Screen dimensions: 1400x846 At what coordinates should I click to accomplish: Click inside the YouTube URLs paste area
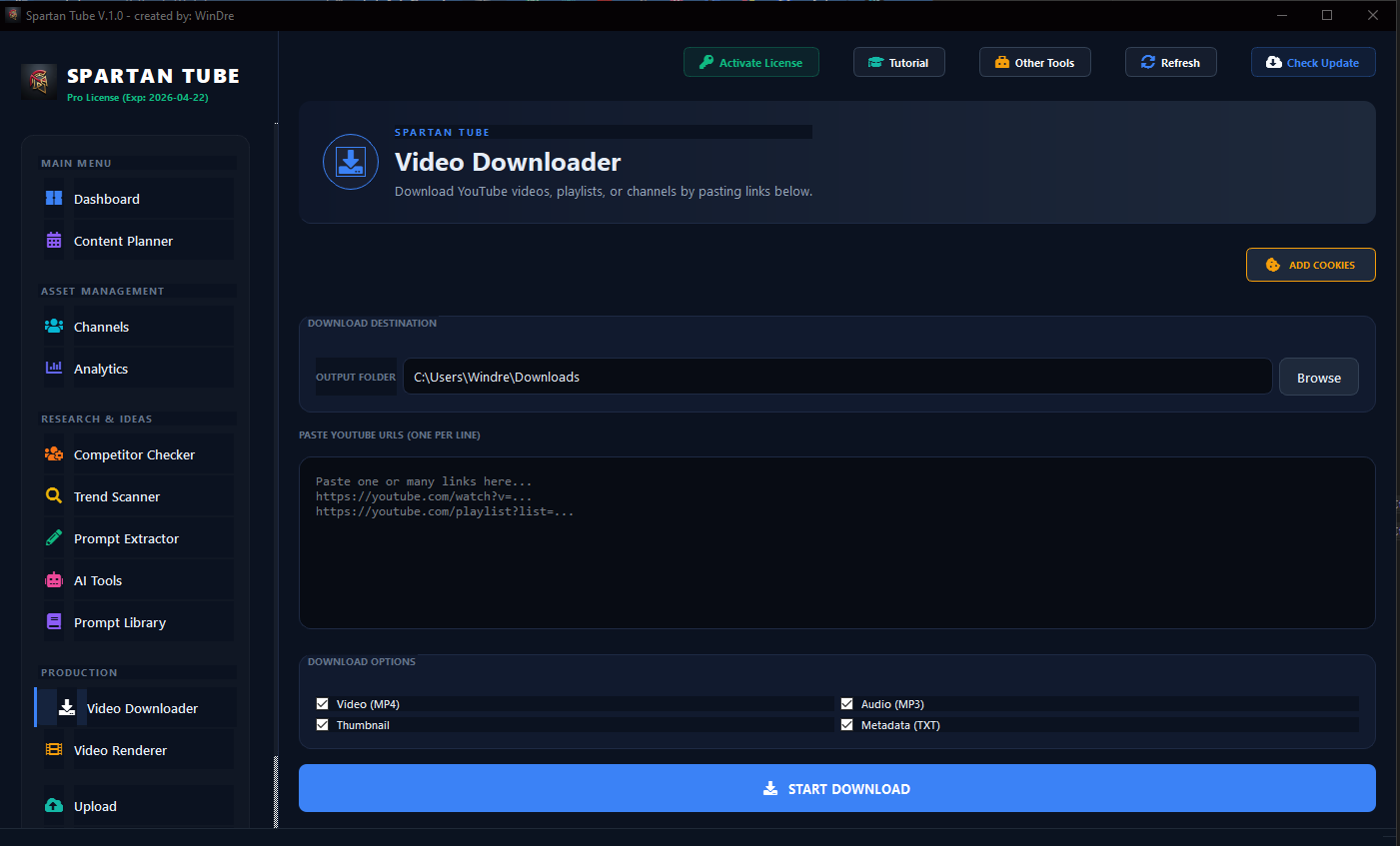(x=836, y=542)
